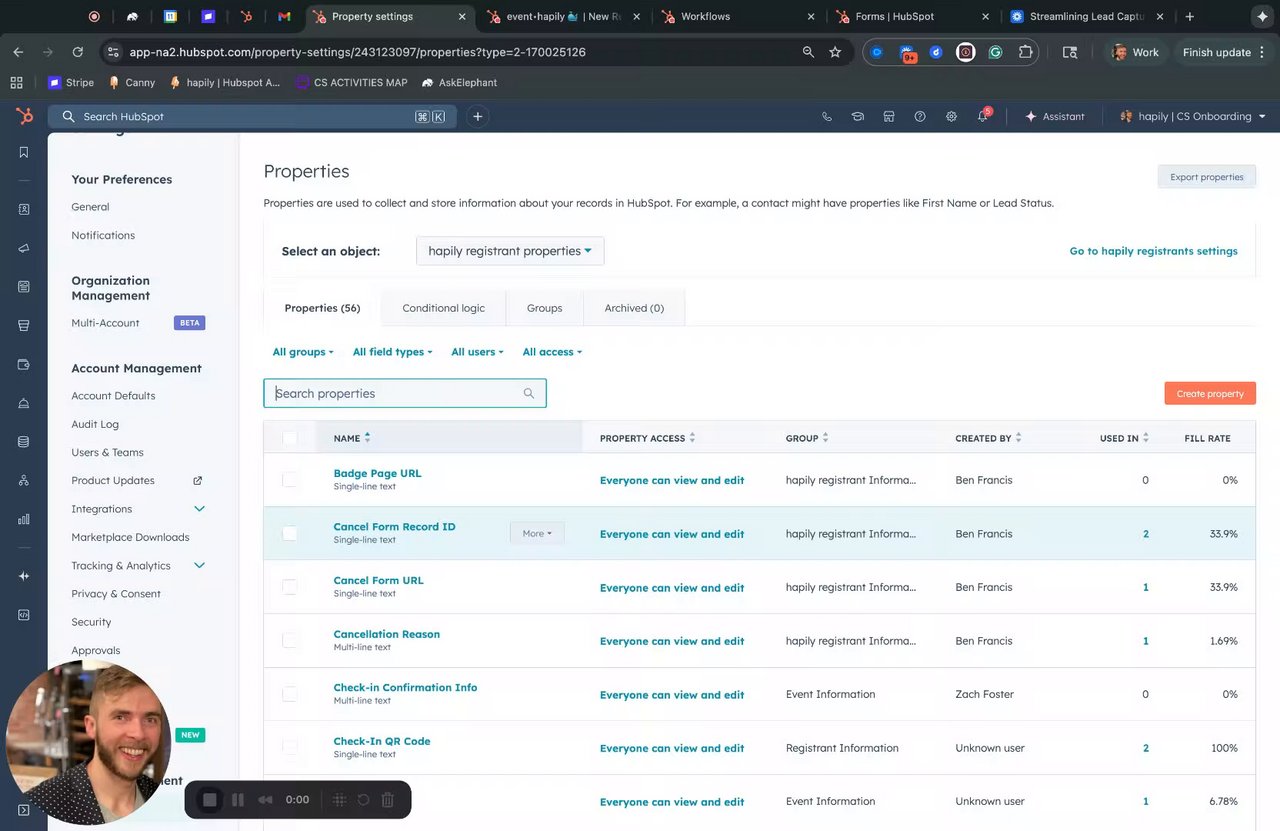Pause the screen recording
Image resolution: width=1280 pixels, height=831 pixels.
238,800
